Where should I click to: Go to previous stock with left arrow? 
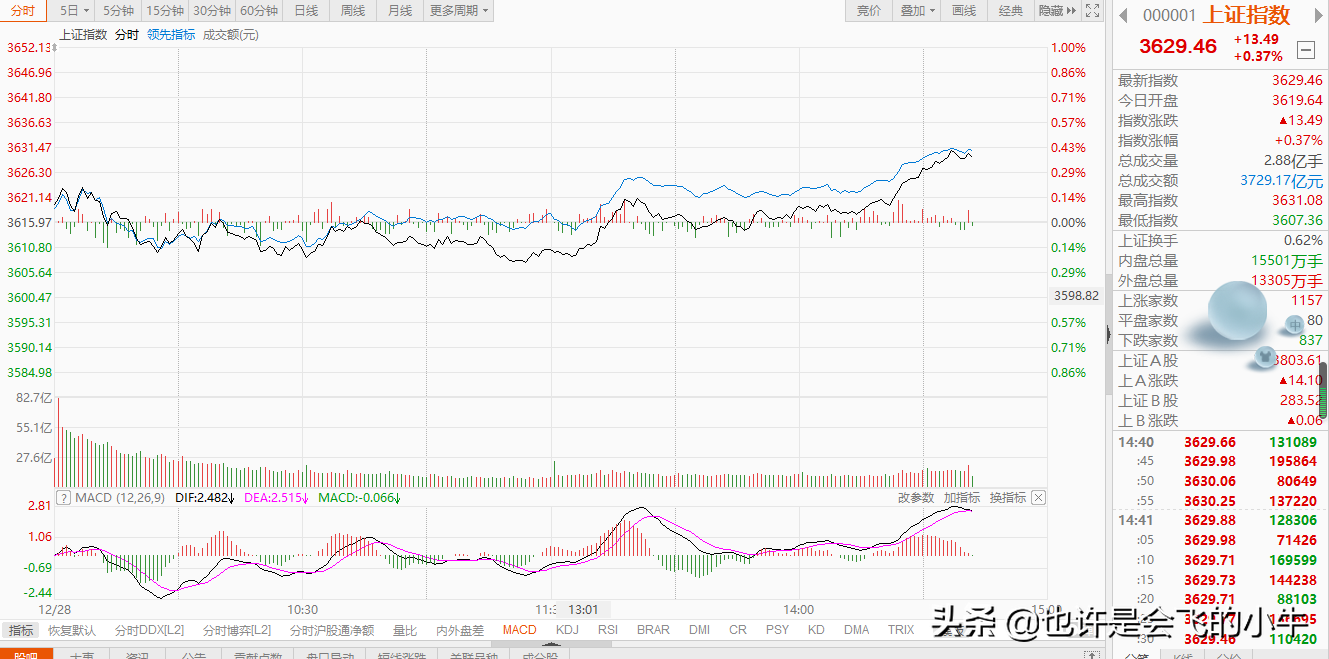(x=1123, y=15)
